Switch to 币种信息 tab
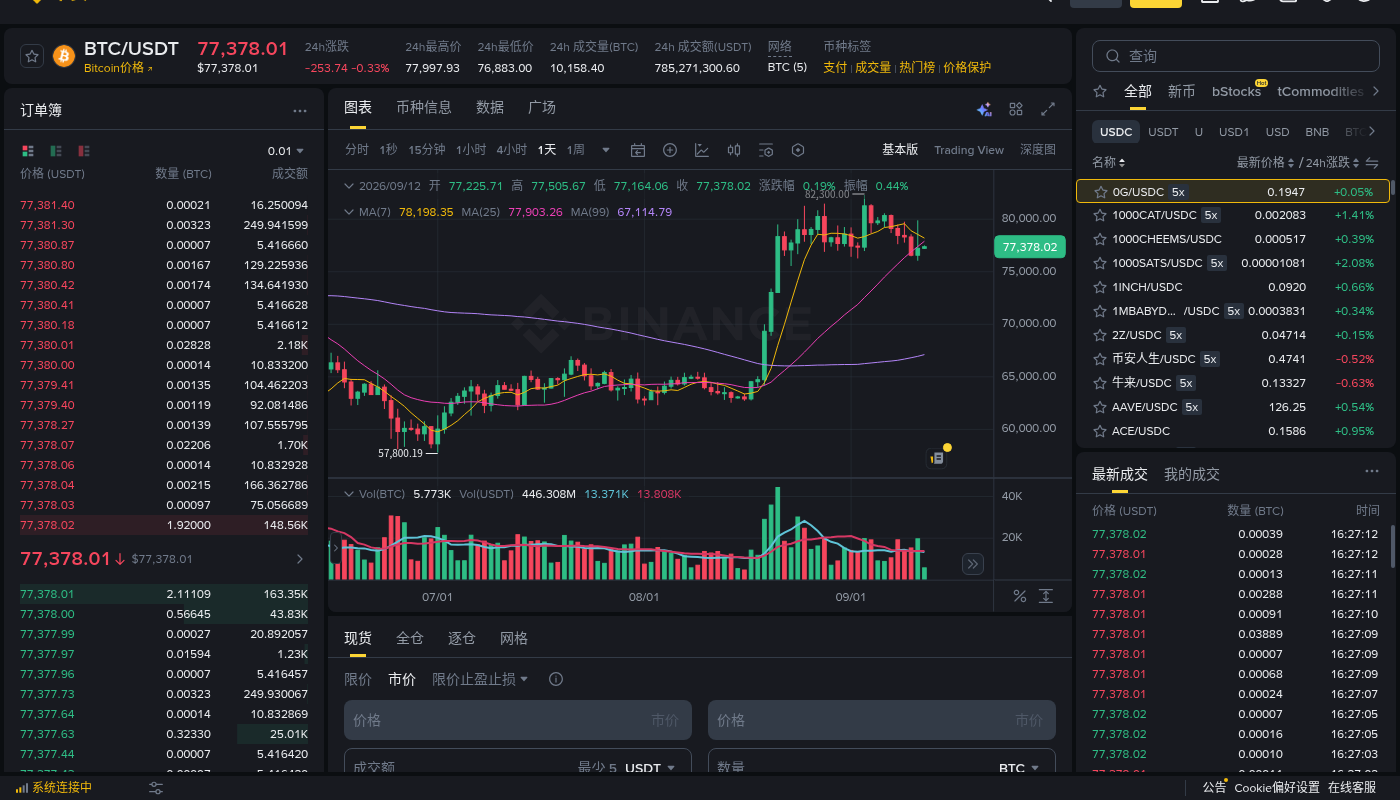 pos(424,107)
